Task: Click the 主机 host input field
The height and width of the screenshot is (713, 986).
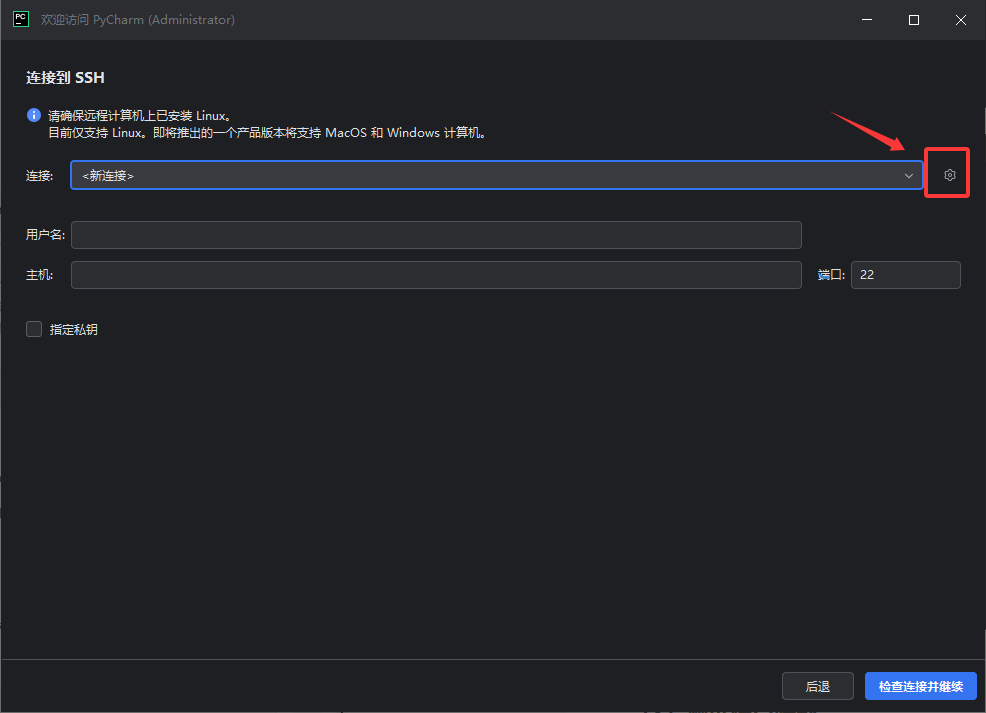Action: 436,275
